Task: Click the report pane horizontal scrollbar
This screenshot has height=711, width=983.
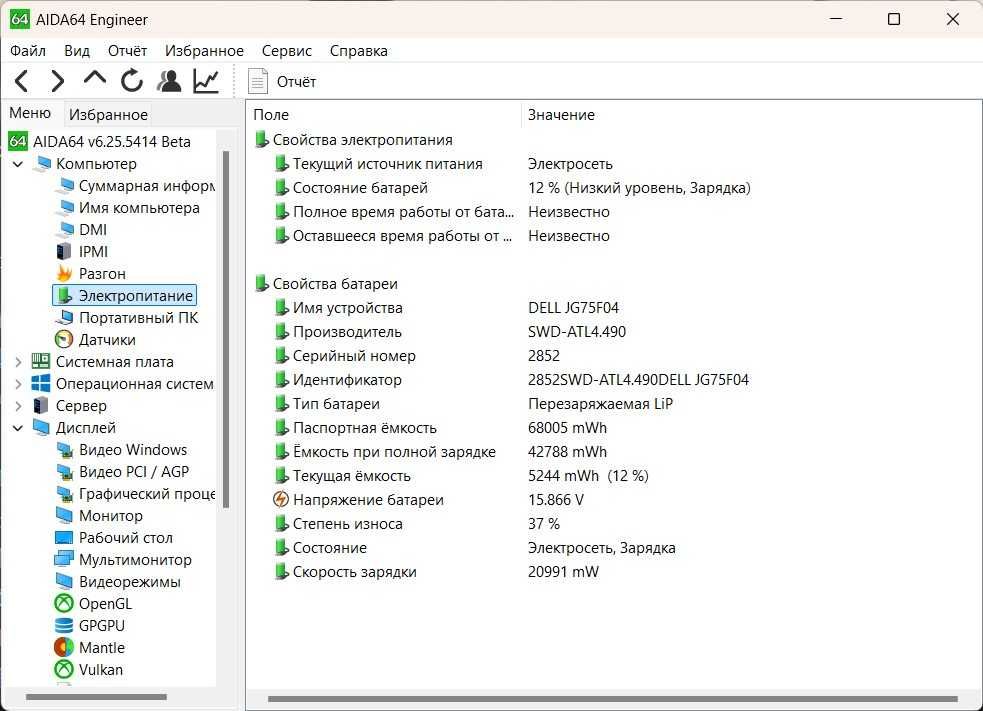Action: (x=612, y=698)
